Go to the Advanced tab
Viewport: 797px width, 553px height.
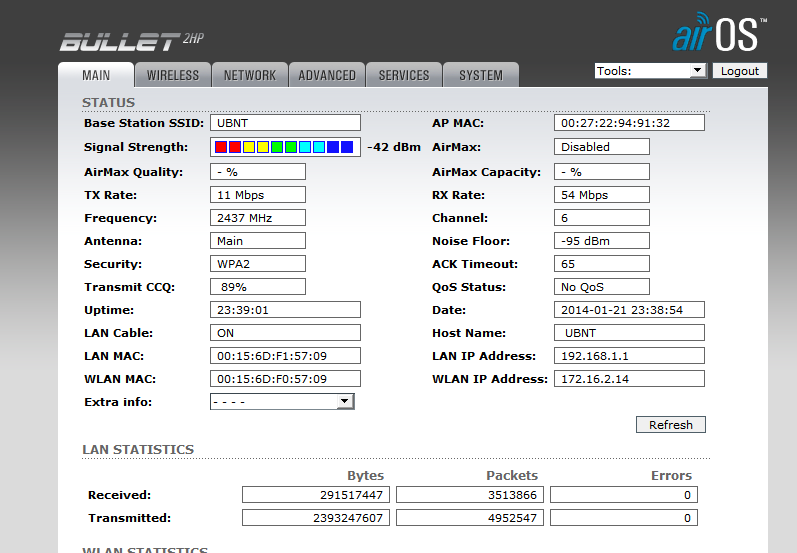click(327, 75)
